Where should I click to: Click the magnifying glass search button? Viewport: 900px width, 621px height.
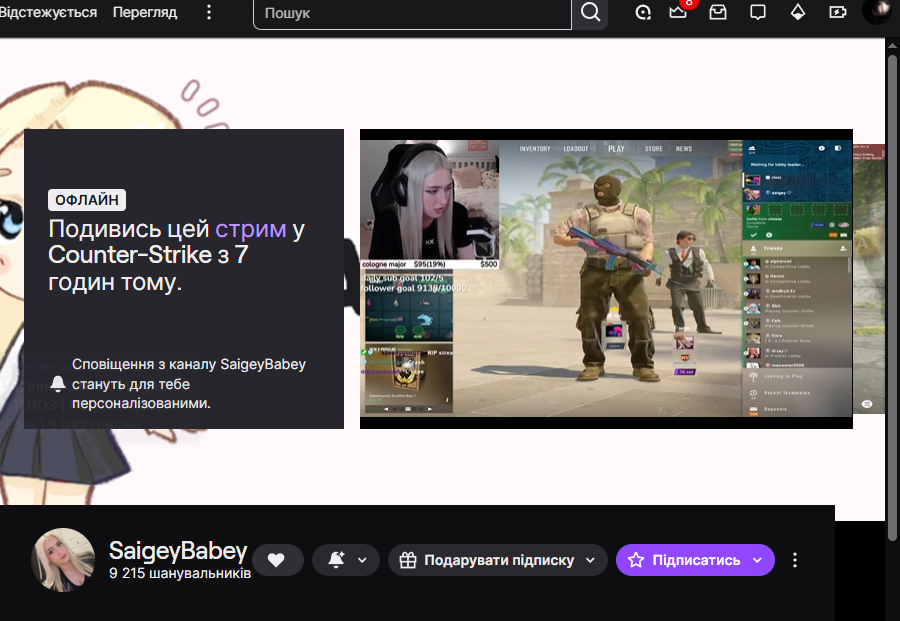click(590, 12)
